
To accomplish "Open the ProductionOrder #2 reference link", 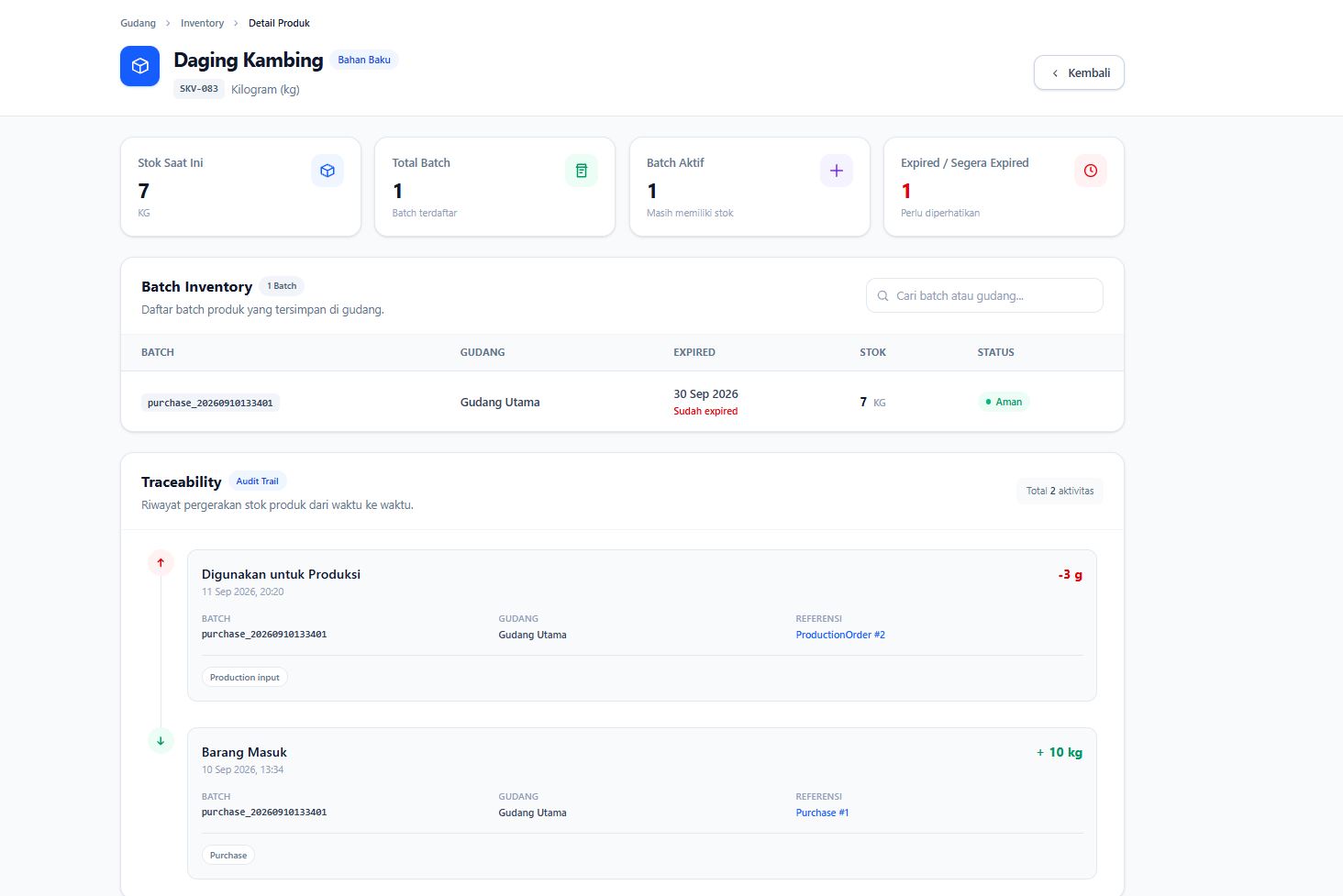I will coord(840,635).
